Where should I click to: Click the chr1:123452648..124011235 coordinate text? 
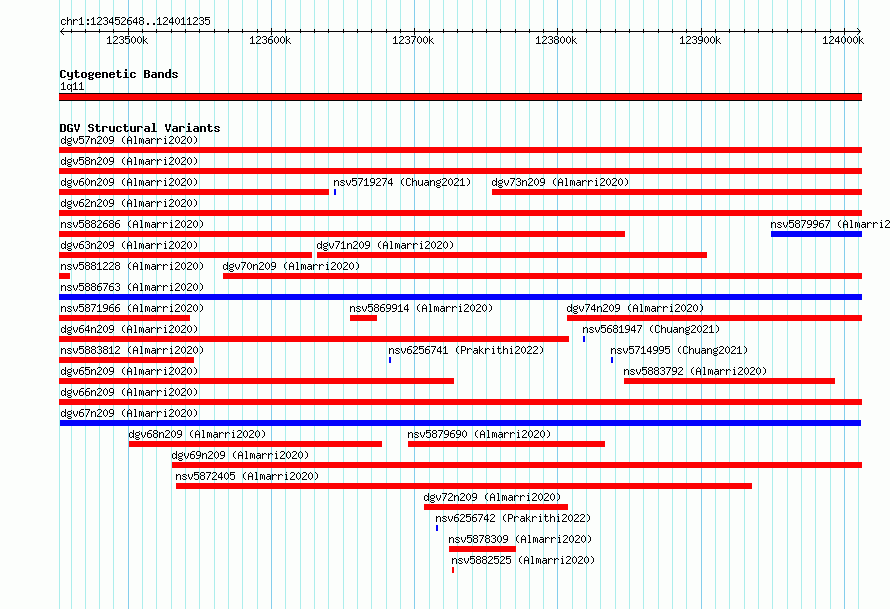(x=135, y=21)
